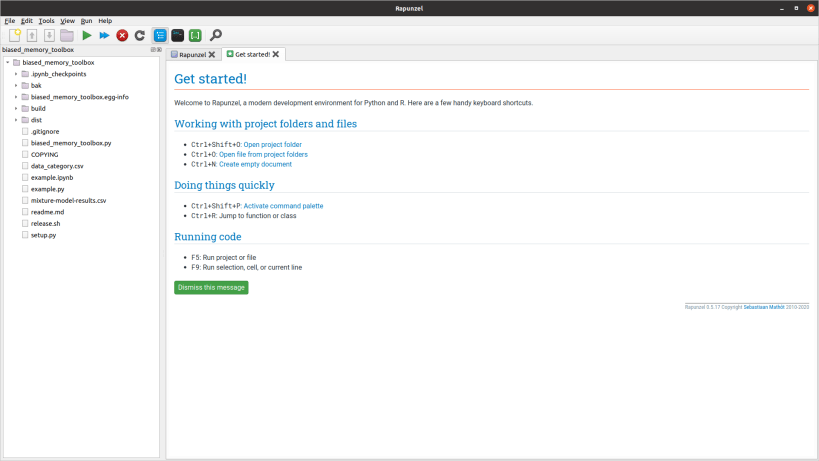Select the dist folder row
The image size is (819, 461).
click(36, 120)
